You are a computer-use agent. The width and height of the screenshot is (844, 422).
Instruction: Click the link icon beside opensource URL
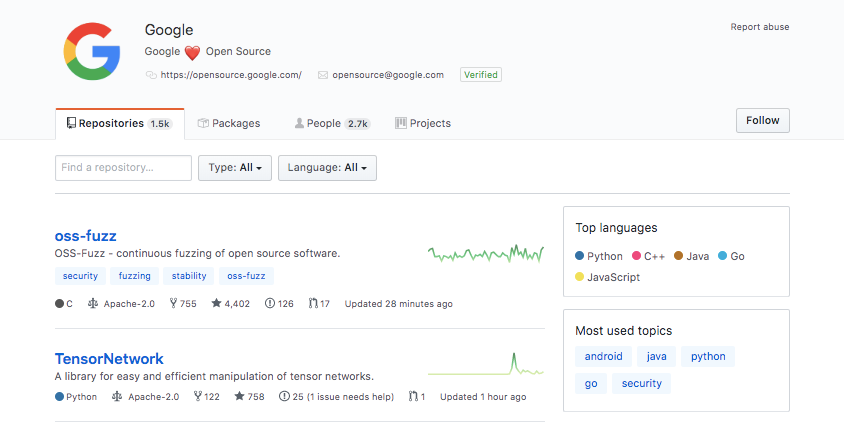(x=151, y=75)
